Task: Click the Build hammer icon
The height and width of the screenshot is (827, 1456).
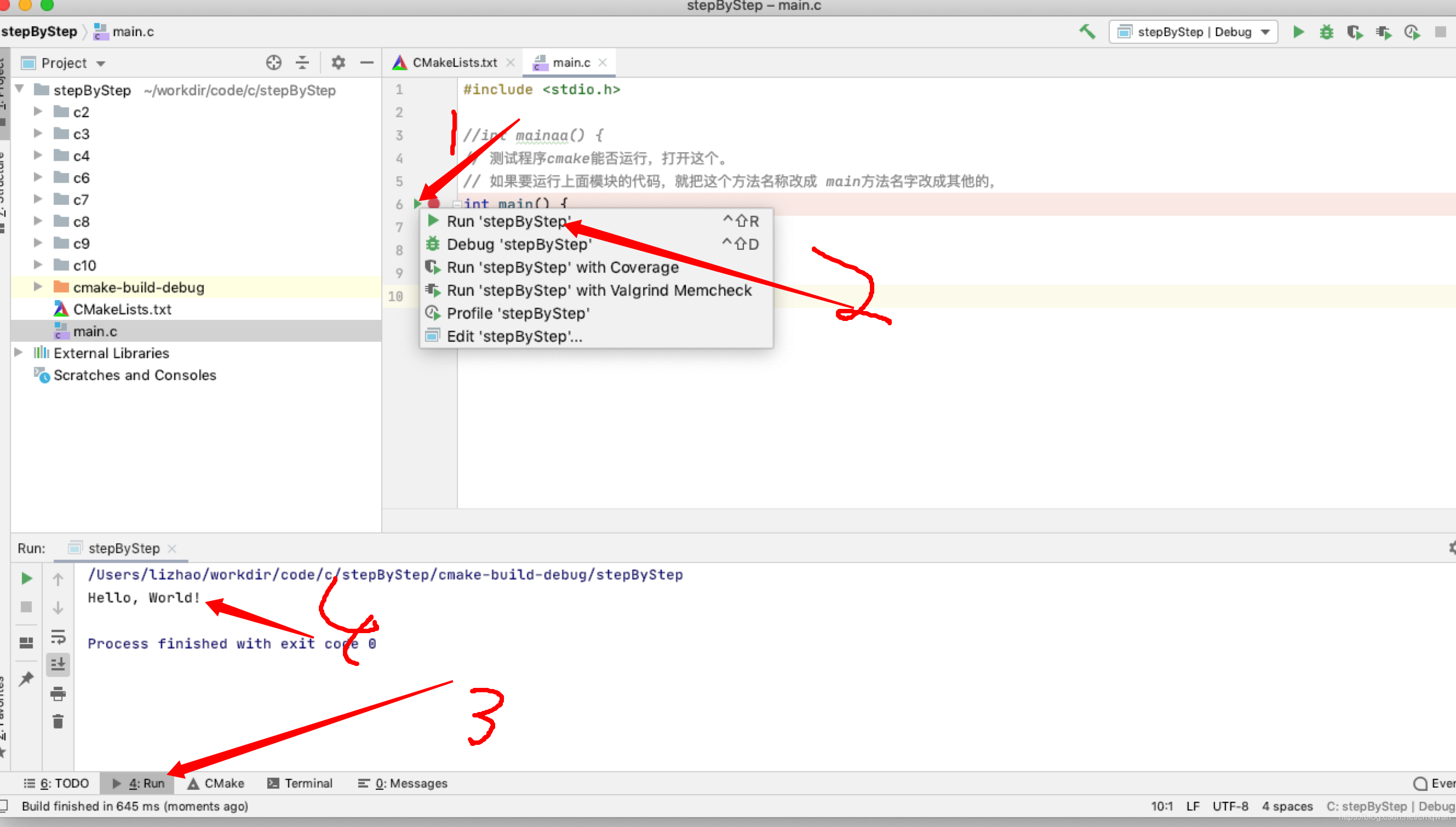Action: point(1087,32)
